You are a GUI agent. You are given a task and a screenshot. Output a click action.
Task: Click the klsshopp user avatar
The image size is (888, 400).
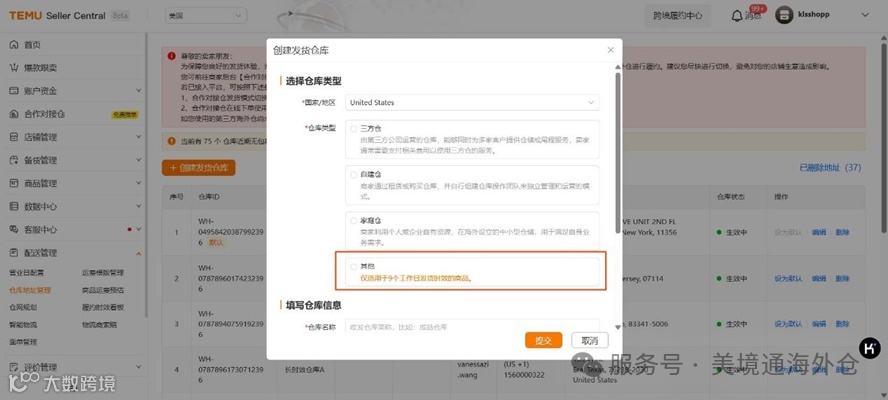784,15
